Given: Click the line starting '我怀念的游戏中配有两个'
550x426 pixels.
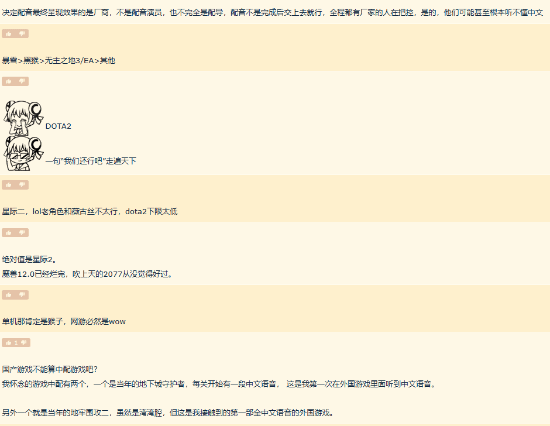Looking at the screenshot, I should coord(219,384).
